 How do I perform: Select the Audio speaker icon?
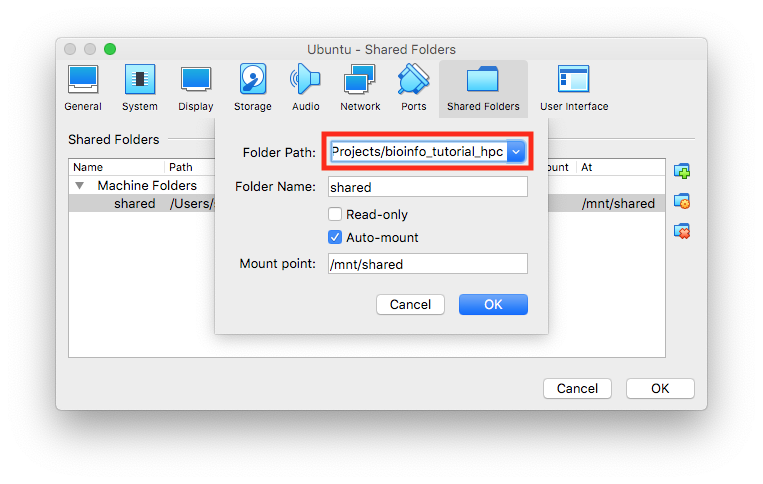(x=305, y=79)
